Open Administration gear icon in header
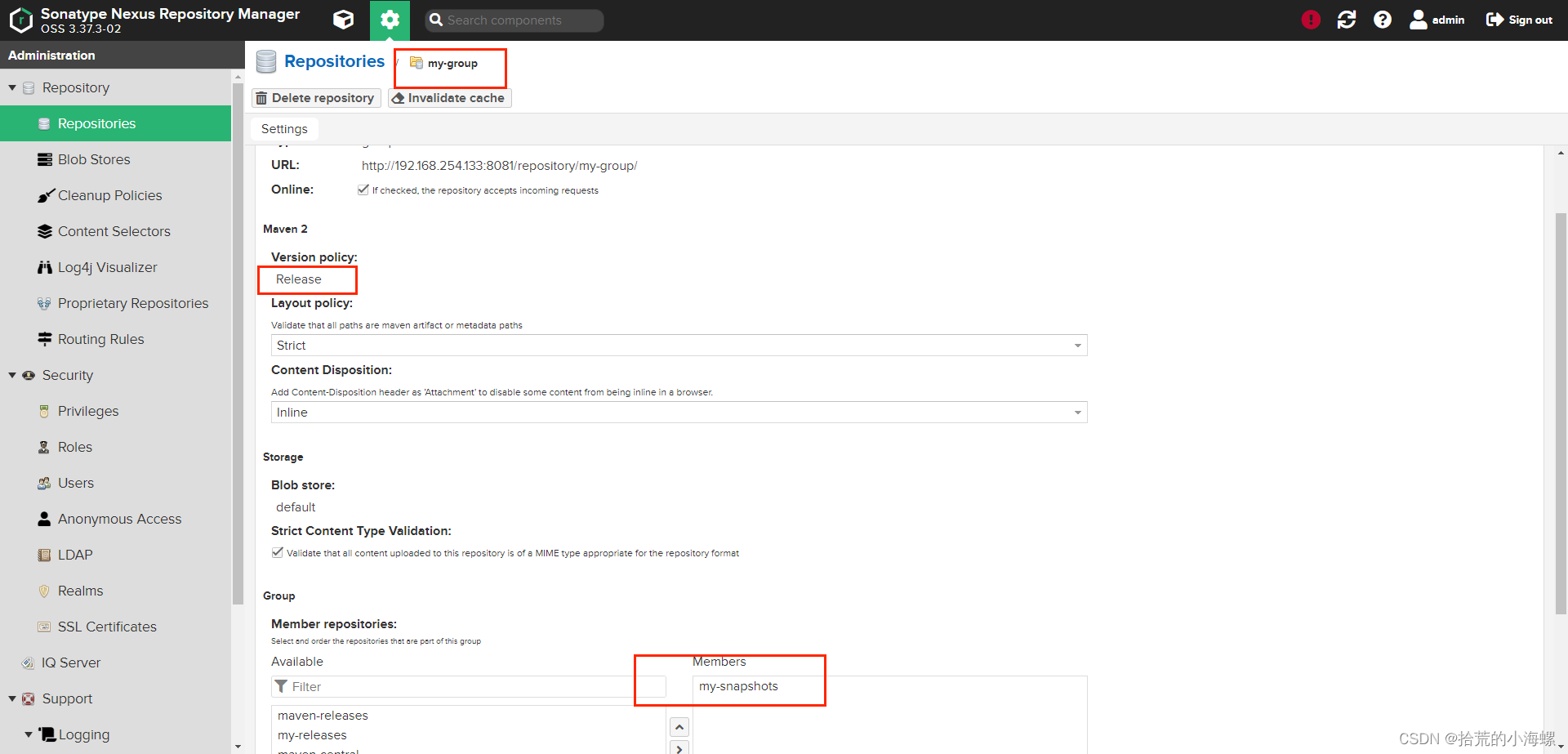This screenshot has width=1568, height=754. 390,20
